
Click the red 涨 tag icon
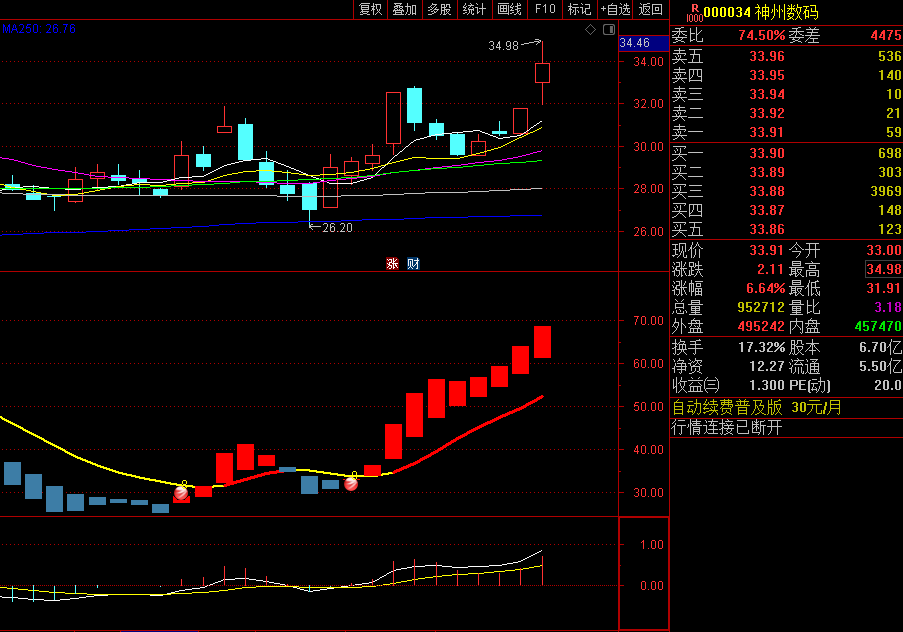tap(392, 264)
